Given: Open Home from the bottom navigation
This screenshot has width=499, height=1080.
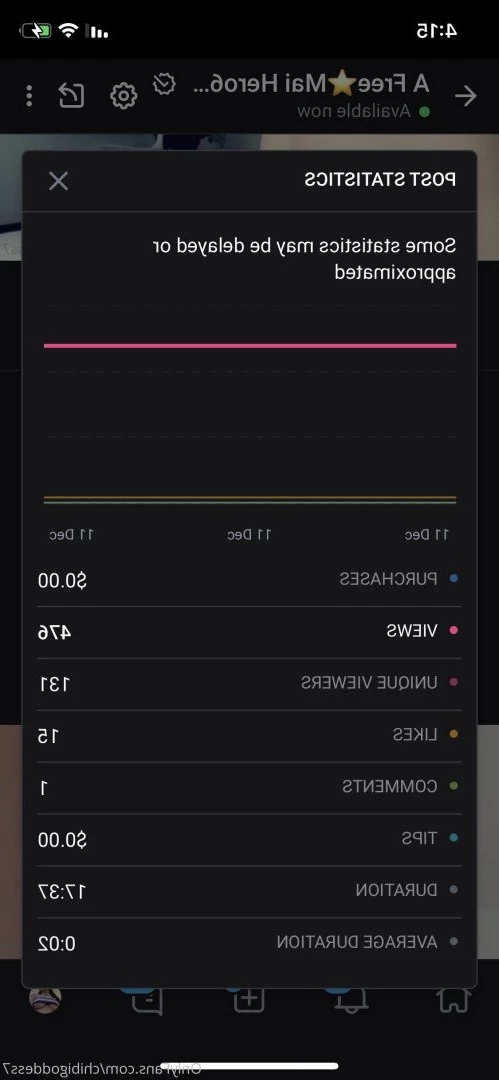Looking at the screenshot, I should 454,1001.
